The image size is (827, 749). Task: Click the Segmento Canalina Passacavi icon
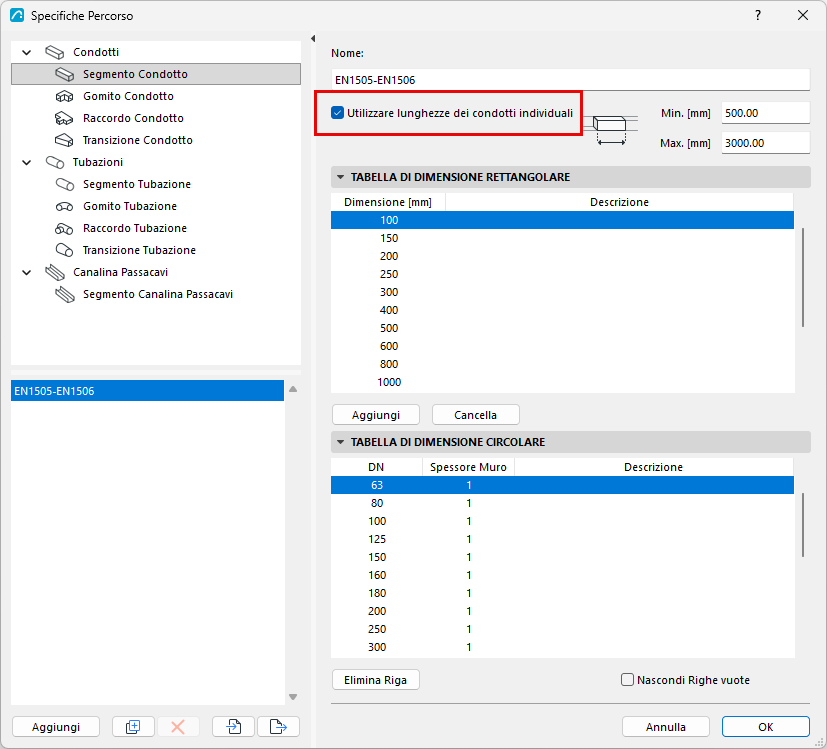(x=64, y=294)
